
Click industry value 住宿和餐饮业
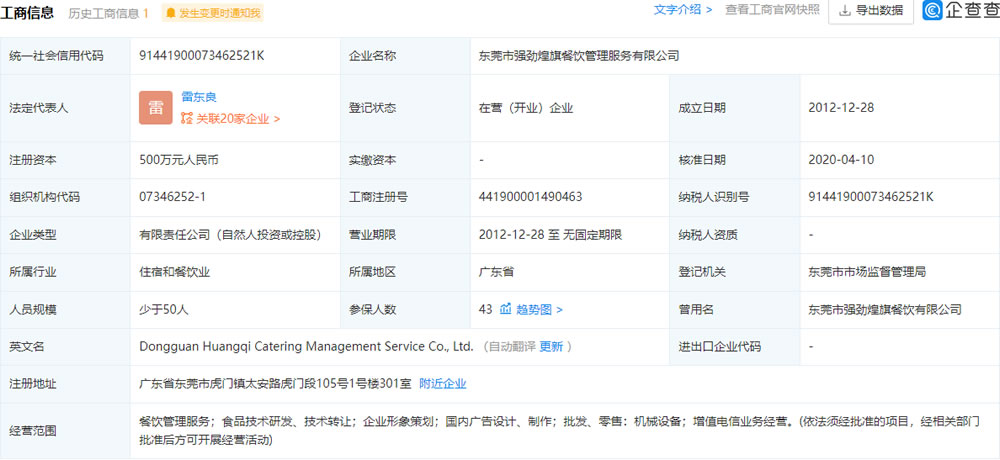(175, 272)
